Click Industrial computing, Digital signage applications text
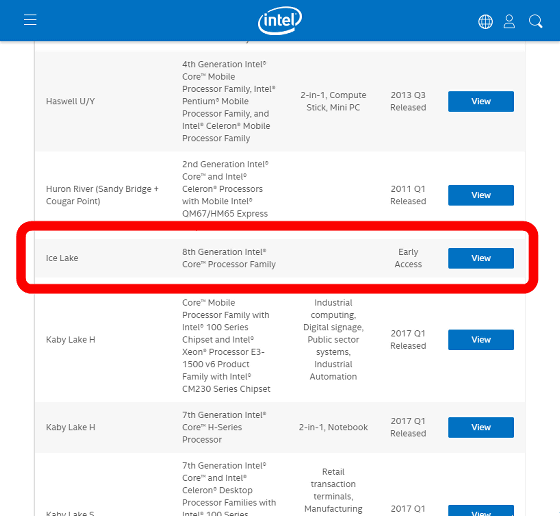560x516 pixels. pos(333,340)
